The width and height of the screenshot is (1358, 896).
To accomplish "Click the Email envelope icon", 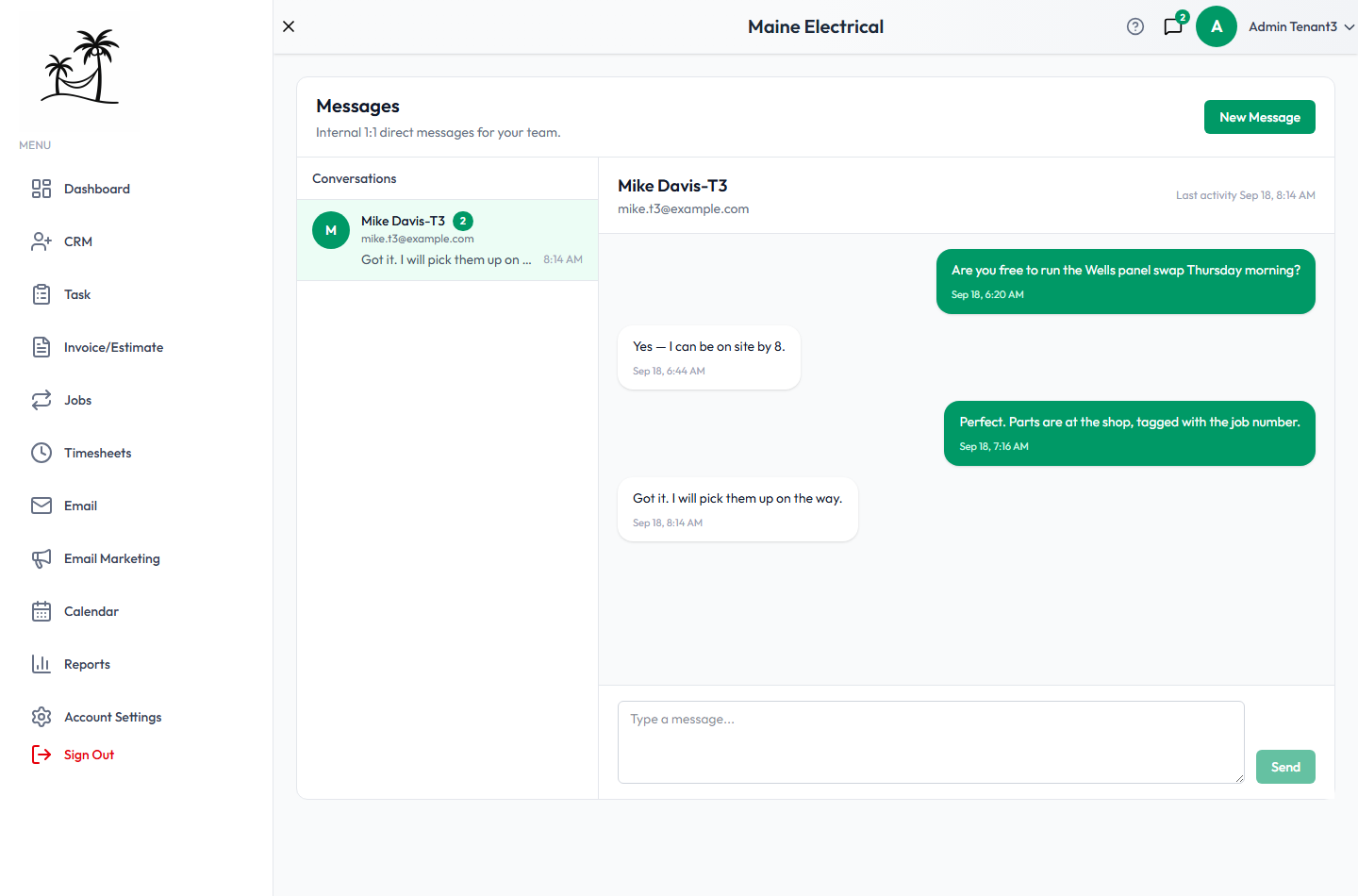I will click(41, 506).
